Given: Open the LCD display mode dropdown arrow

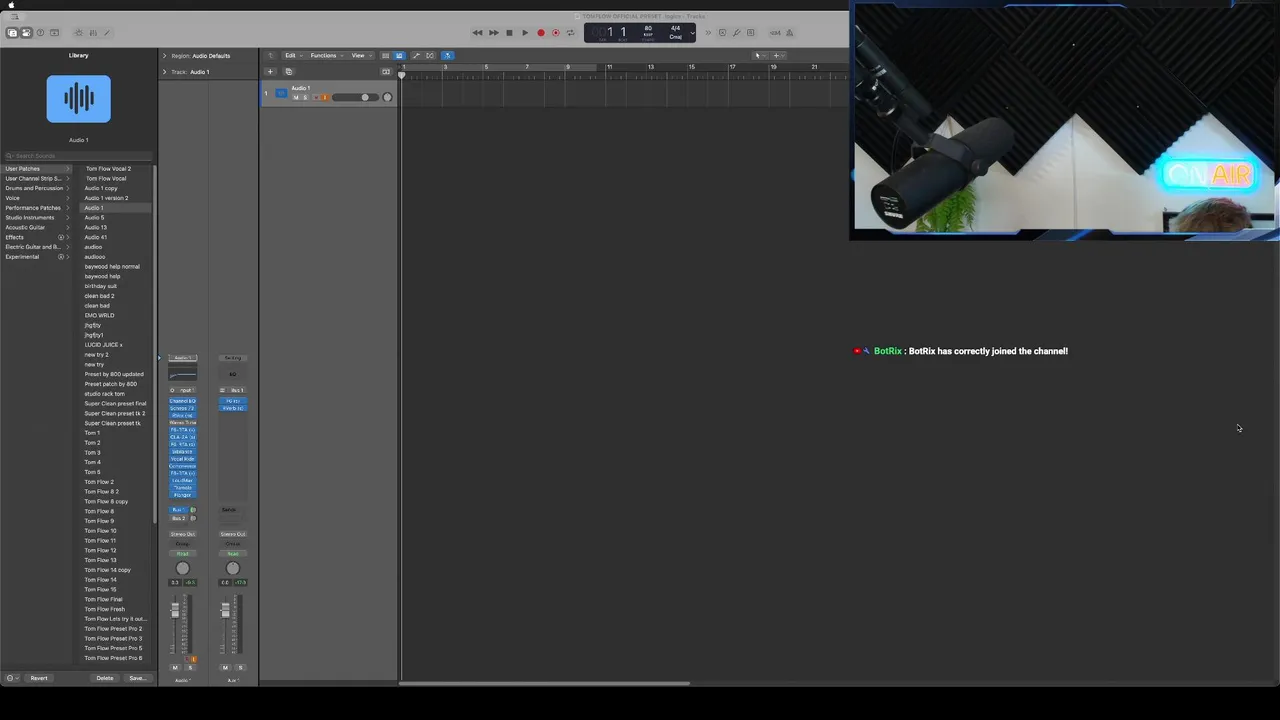Looking at the screenshot, I should [692, 33].
